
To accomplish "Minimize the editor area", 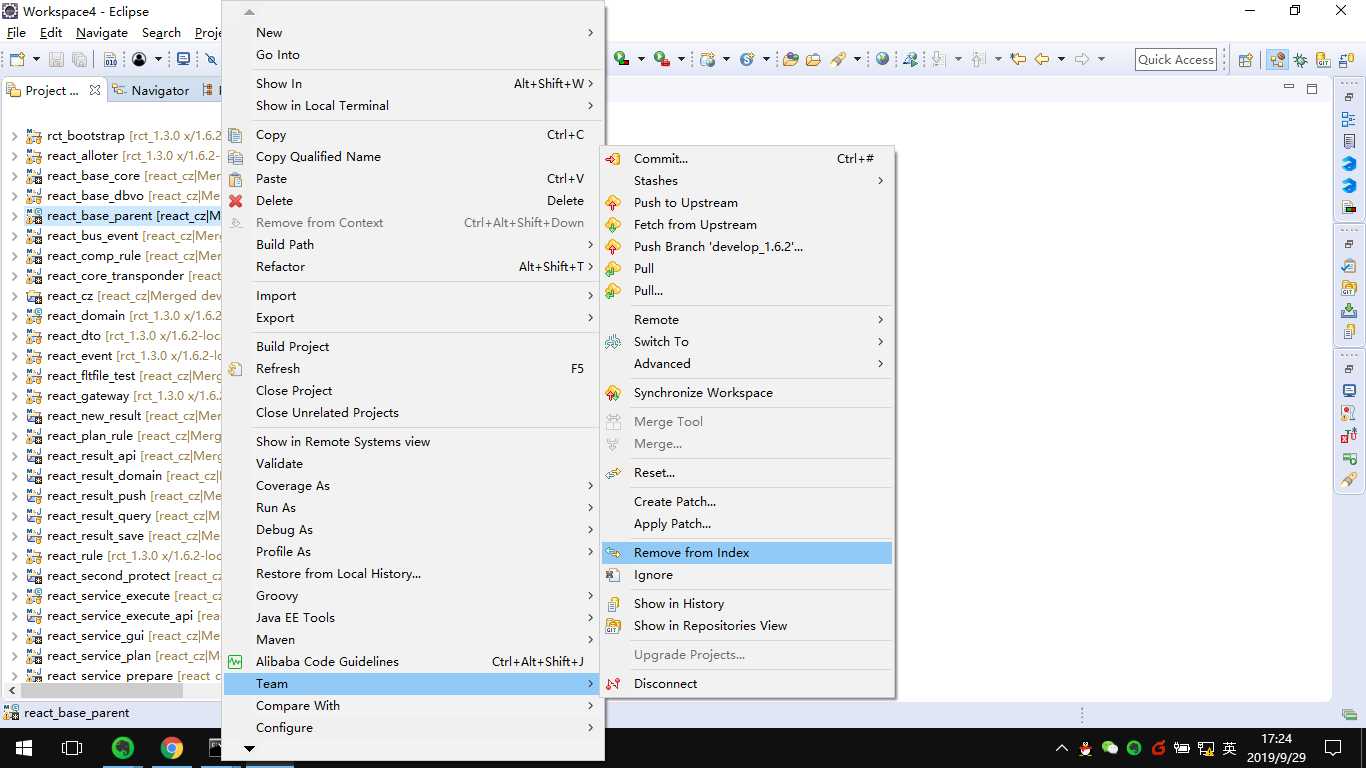I will coord(1289,88).
